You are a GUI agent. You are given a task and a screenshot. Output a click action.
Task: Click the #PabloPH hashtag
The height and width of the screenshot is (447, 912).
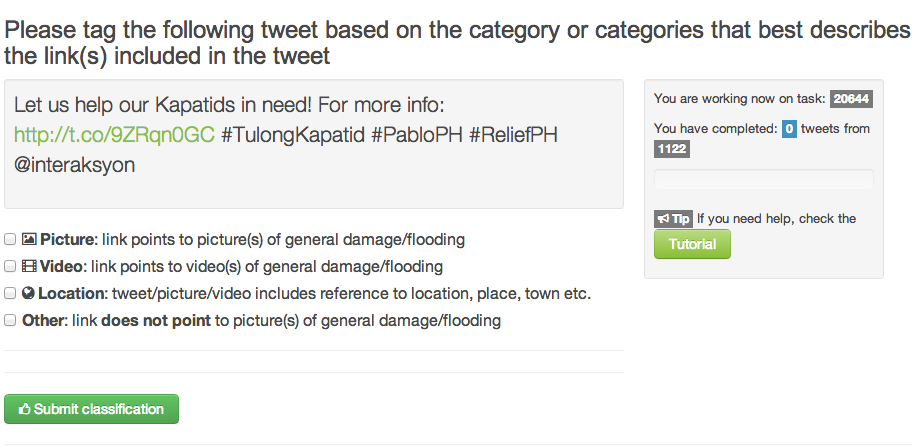click(417, 135)
